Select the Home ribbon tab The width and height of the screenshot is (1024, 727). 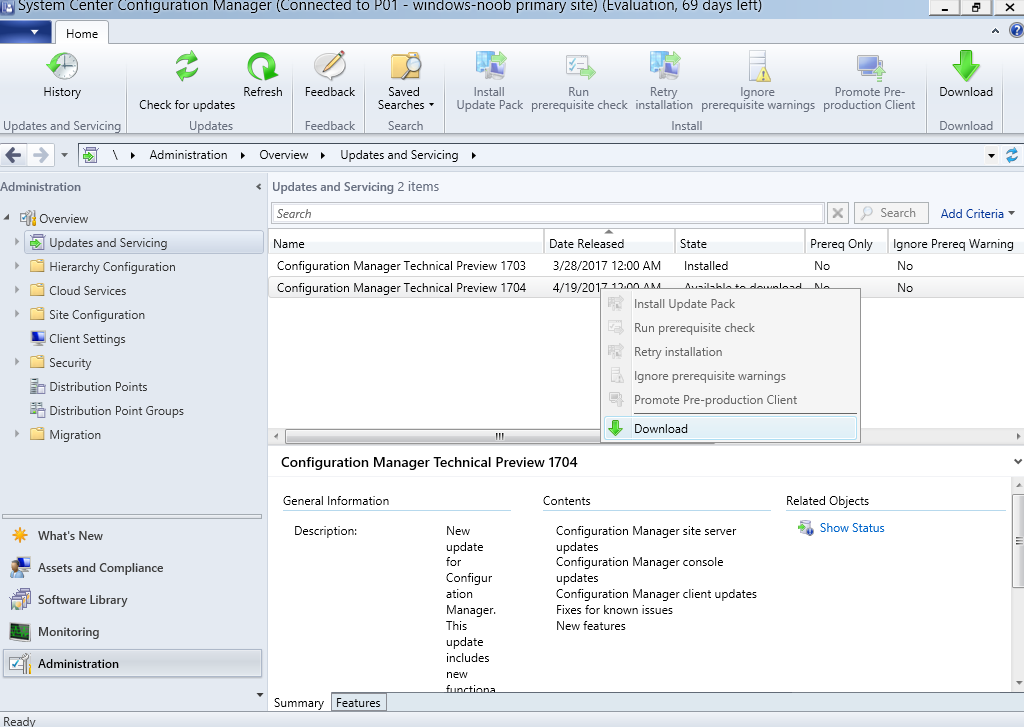82,33
